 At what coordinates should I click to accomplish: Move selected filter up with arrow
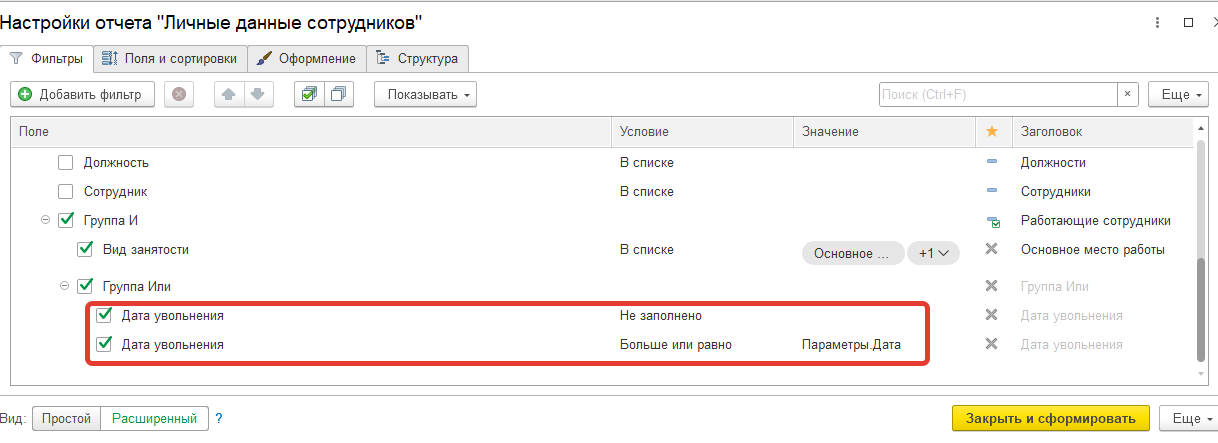pos(229,94)
